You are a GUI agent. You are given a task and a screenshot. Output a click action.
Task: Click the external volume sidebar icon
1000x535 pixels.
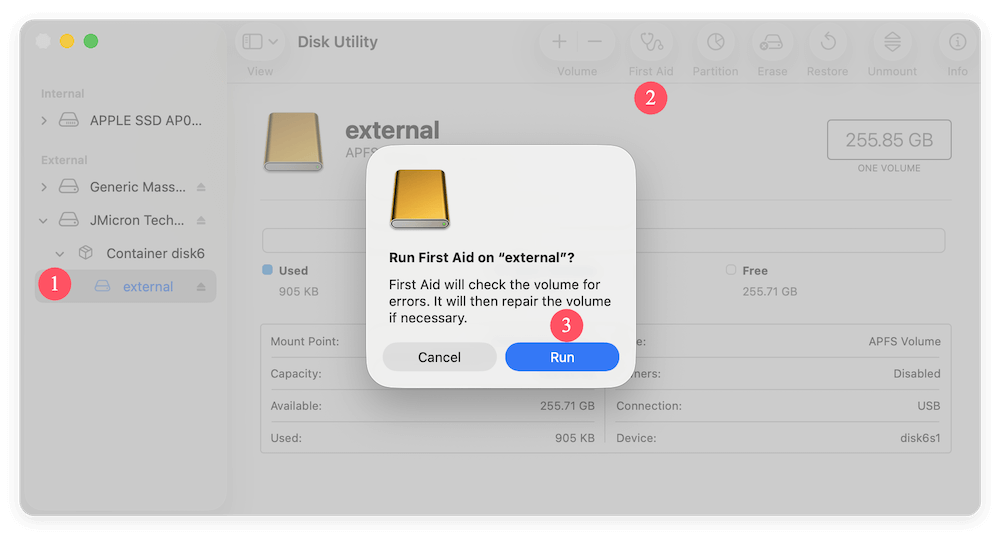[103, 286]
